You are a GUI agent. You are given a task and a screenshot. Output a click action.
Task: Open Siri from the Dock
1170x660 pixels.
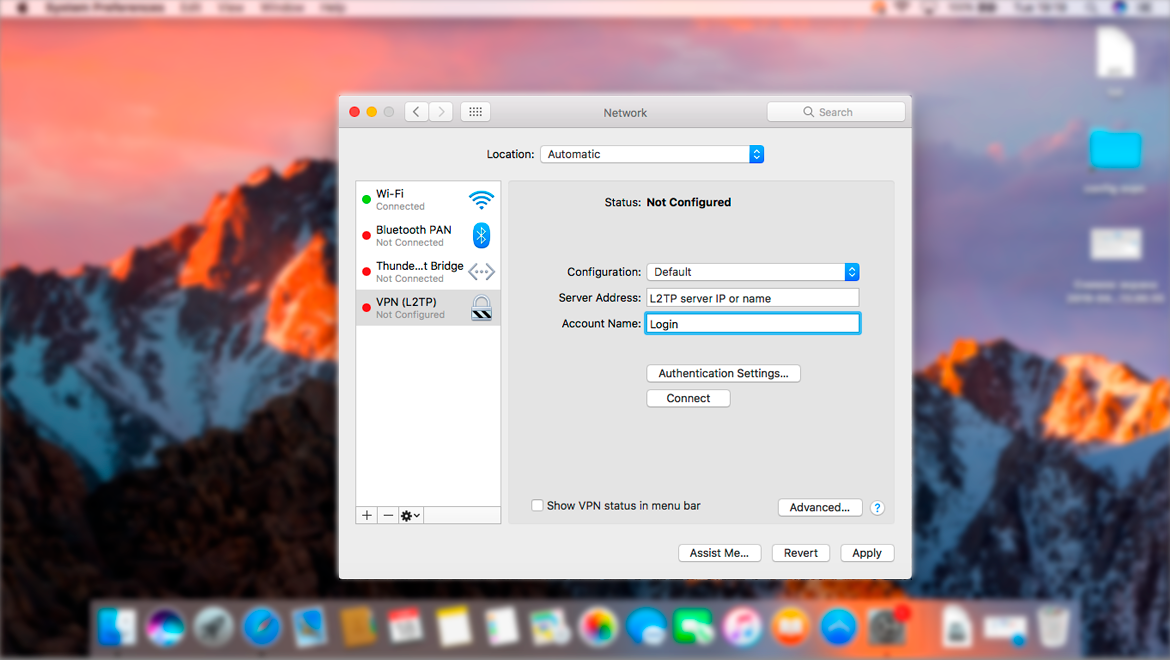(x=165, y=626)
